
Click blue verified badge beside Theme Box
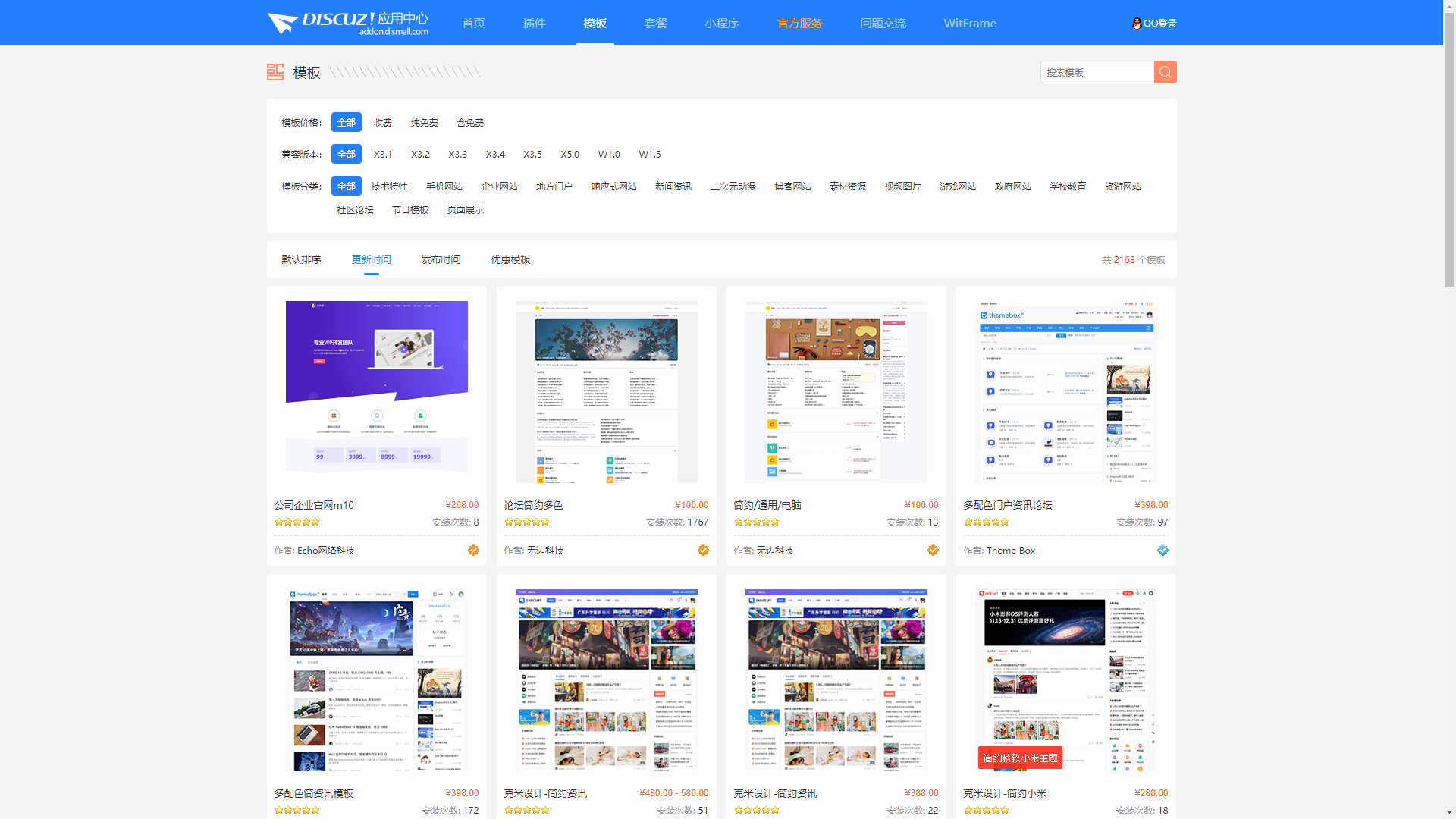coord(1163,551)
